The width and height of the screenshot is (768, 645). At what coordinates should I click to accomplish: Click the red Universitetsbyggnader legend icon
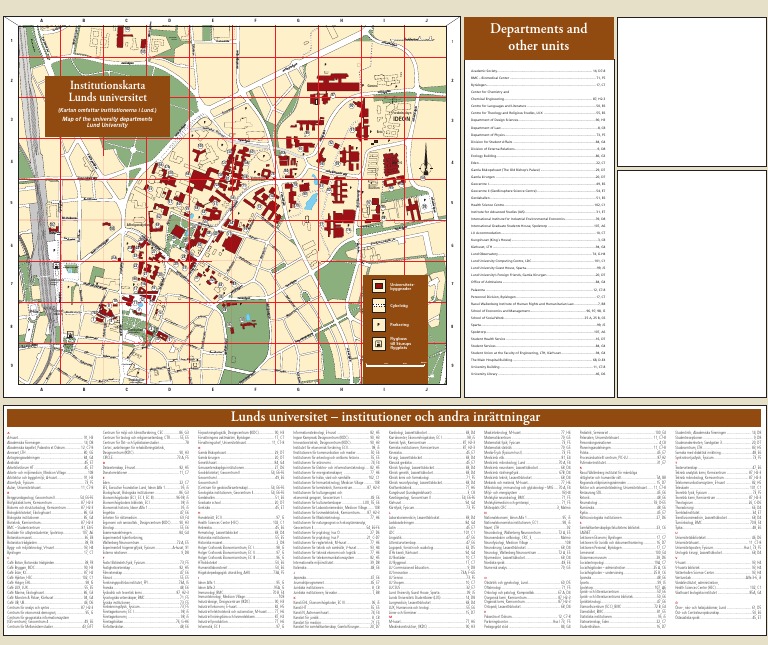click(x=378, y=287)
